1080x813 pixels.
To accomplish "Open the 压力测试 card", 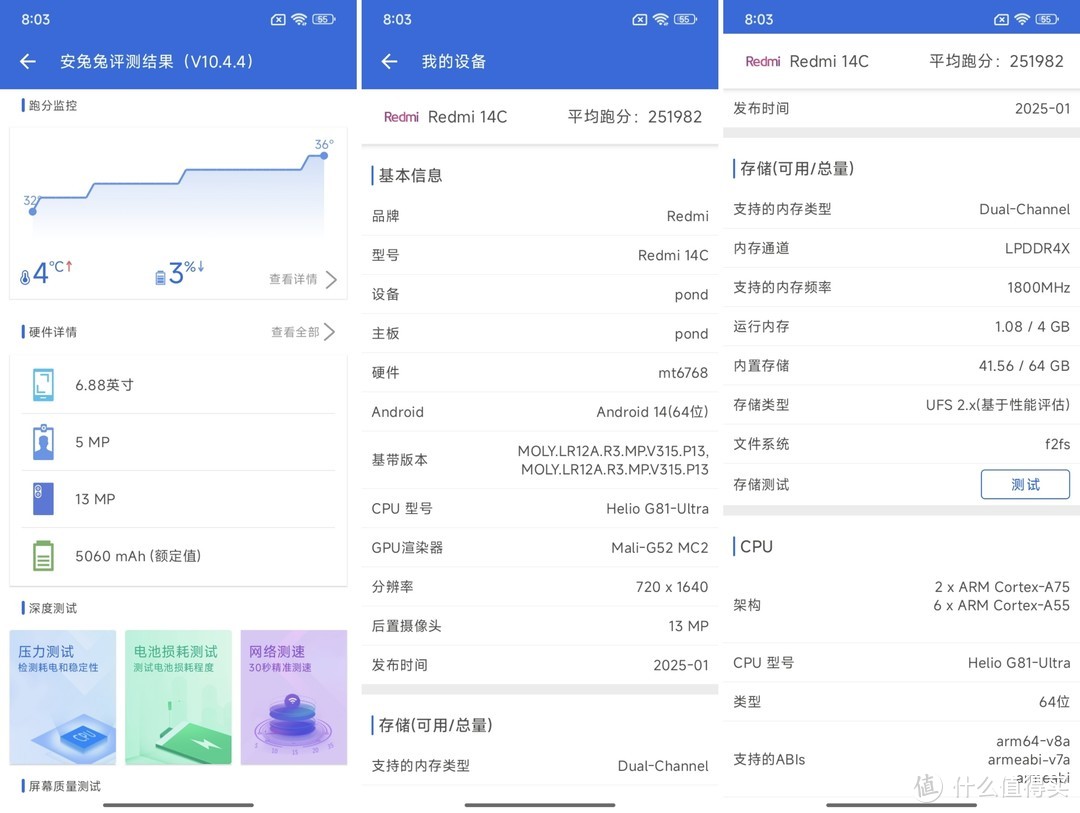I will click(63, 697).
